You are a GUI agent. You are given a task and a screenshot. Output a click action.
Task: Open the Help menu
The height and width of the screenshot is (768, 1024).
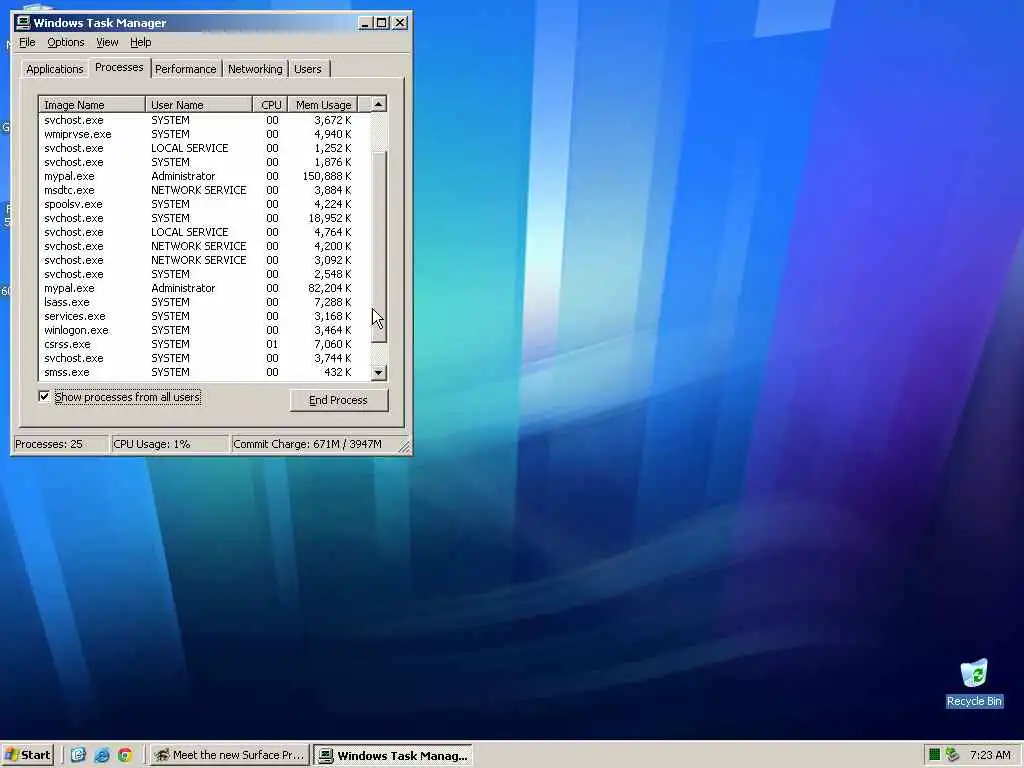tap(140, 42)
